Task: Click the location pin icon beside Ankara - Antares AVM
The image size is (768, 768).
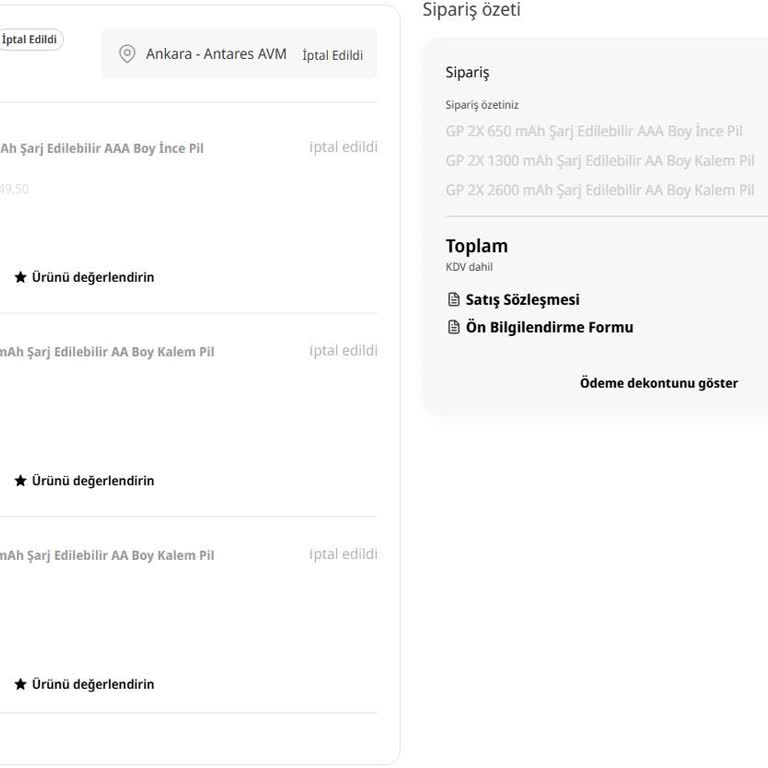Action: pyautogui.click(x=127, y=54)
